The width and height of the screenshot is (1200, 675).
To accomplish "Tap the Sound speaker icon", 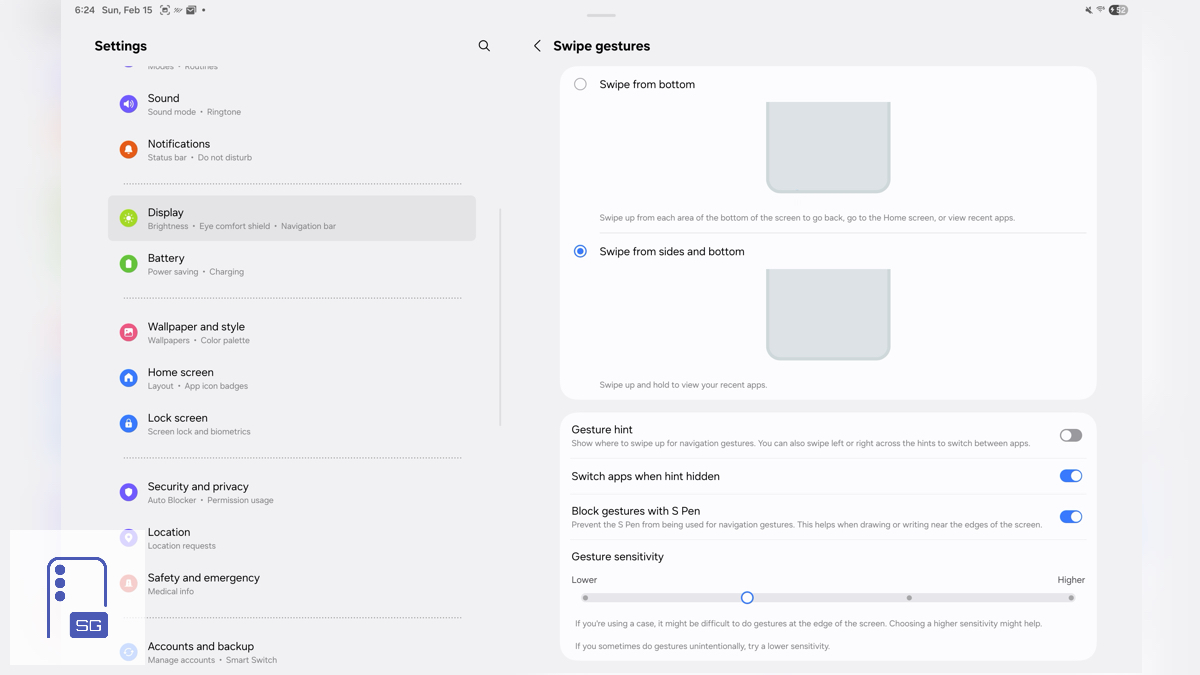I will click(x=128, y=104).
